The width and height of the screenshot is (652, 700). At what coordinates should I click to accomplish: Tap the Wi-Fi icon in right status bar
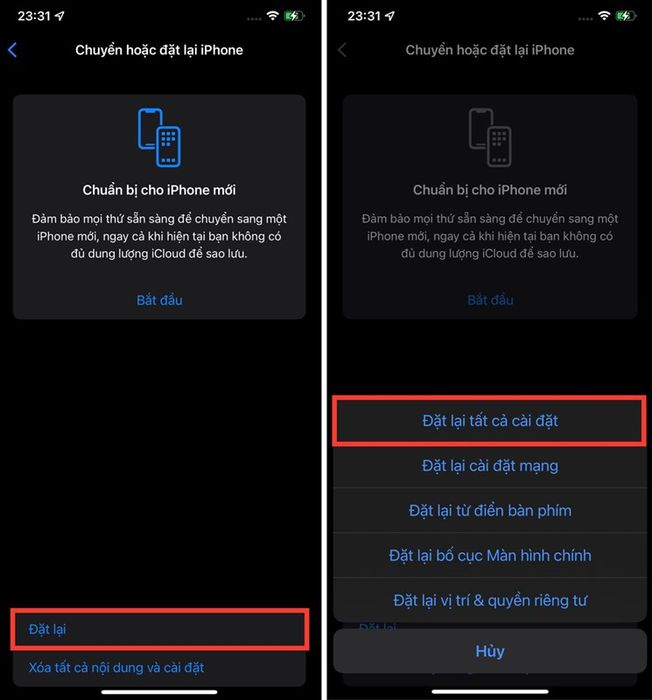pos(604,16)
